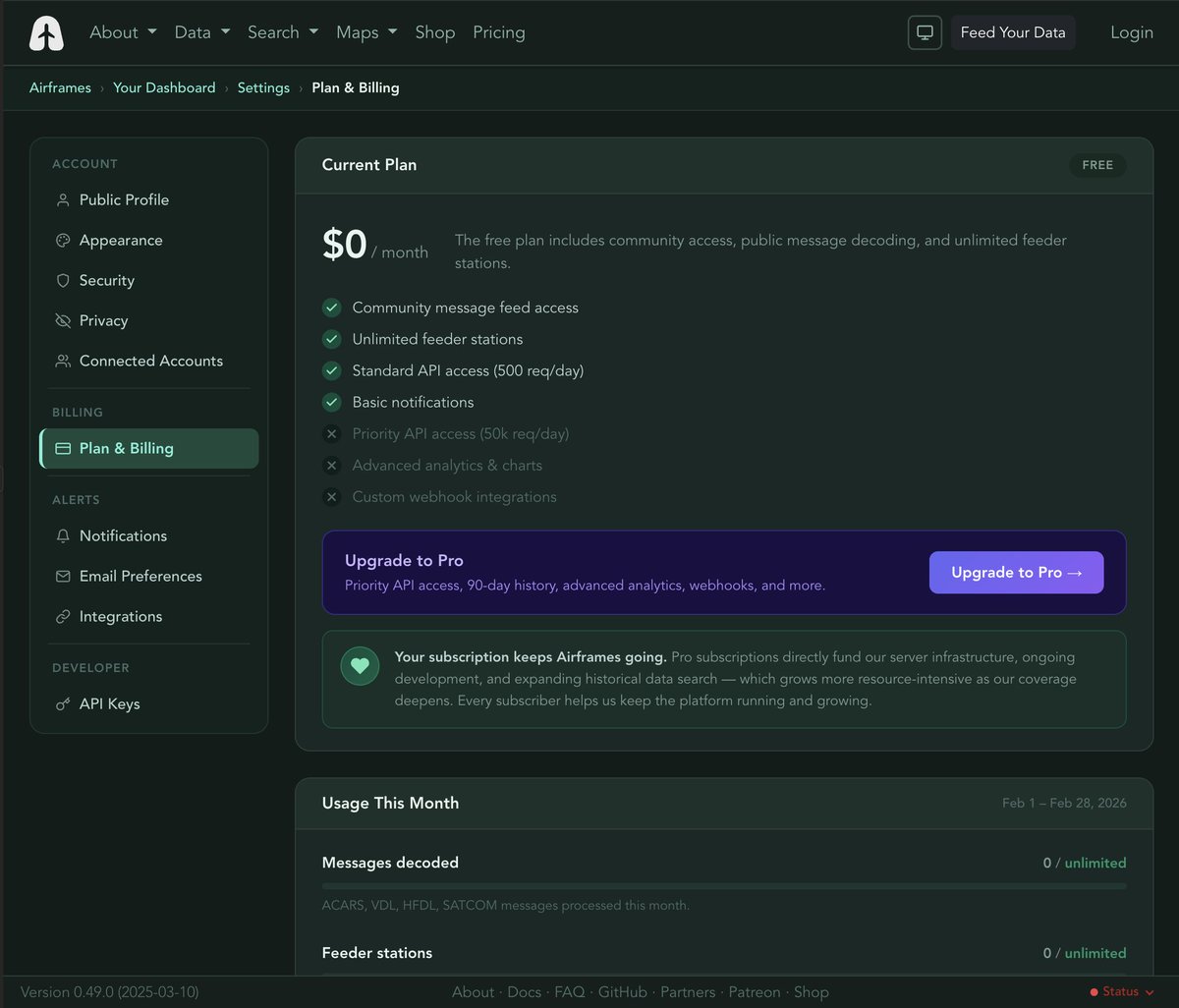Click the FREE plan badge
The image size is (1179, 1008).
[x=1097, y=165]
